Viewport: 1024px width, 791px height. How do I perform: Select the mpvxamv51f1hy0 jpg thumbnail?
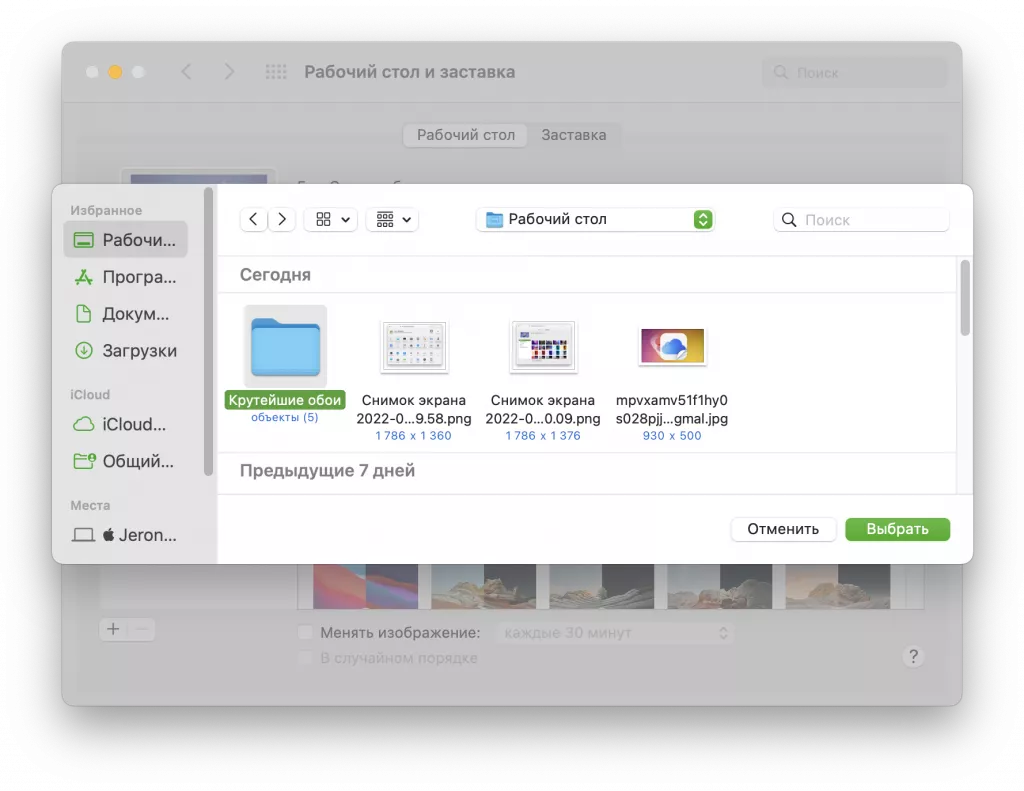coord(672,346)
